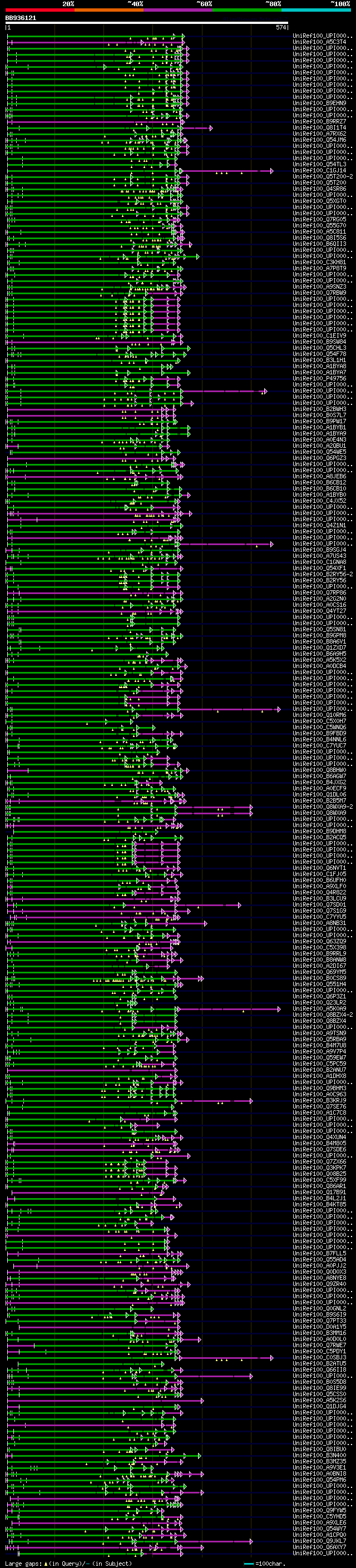Select the UniRef100_Q69YM5 label
The width and height of the screenshot is (356, 1568).
tap(319, 972)
